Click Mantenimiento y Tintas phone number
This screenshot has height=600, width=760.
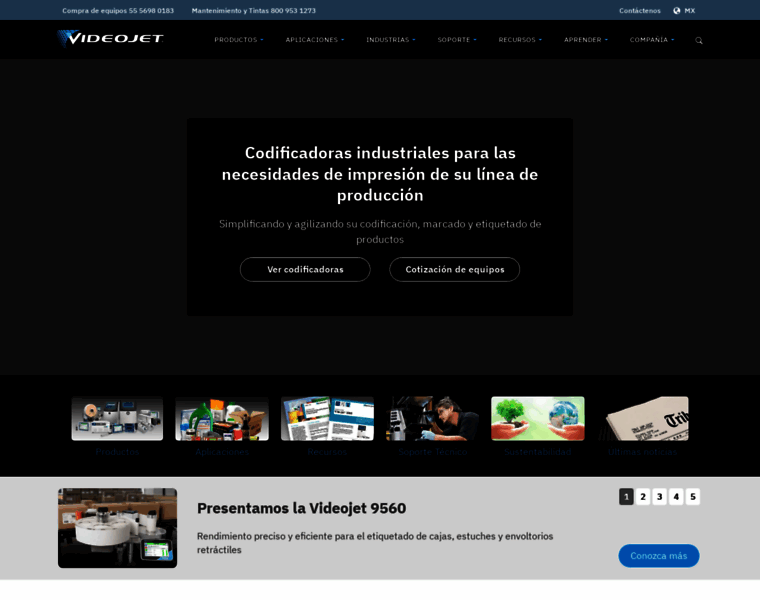point(253,11)
